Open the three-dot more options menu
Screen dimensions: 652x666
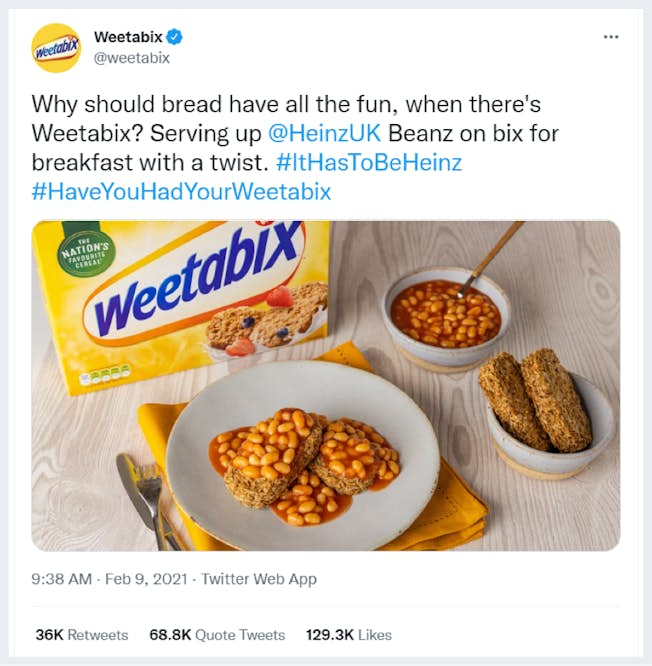click(x=611, y=37)
